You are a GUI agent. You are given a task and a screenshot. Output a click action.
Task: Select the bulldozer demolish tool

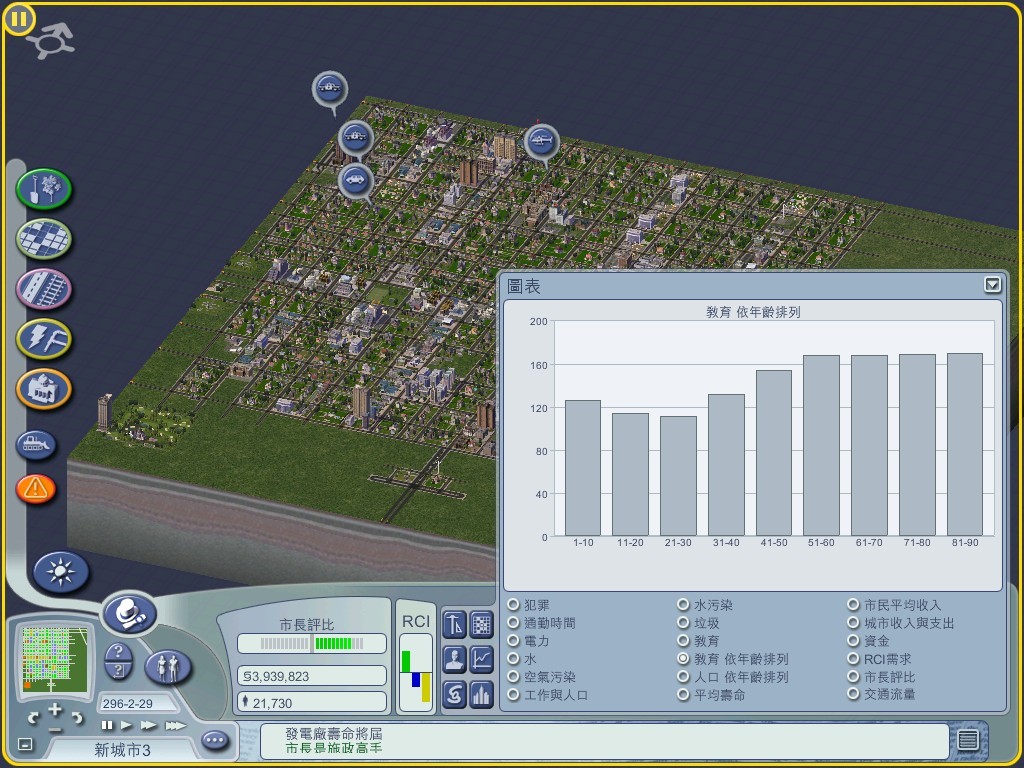tap(36, 445)
